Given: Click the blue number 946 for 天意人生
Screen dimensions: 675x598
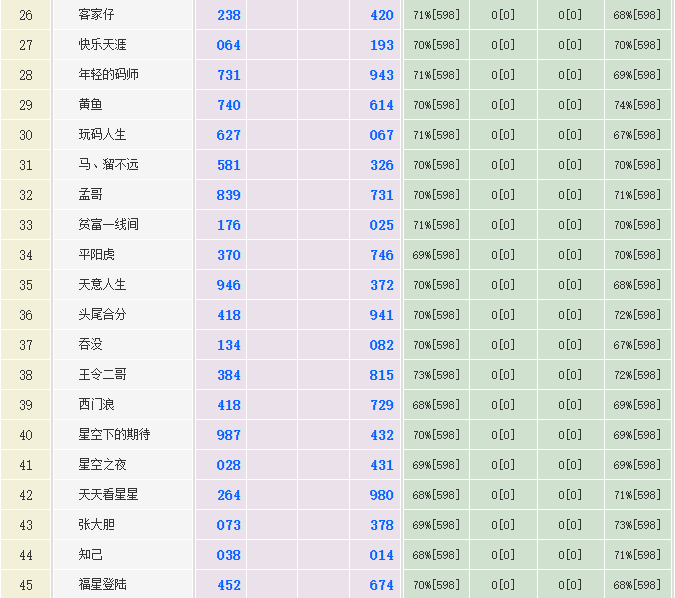Looking at the screenshot, I should [x=229, y=285].
